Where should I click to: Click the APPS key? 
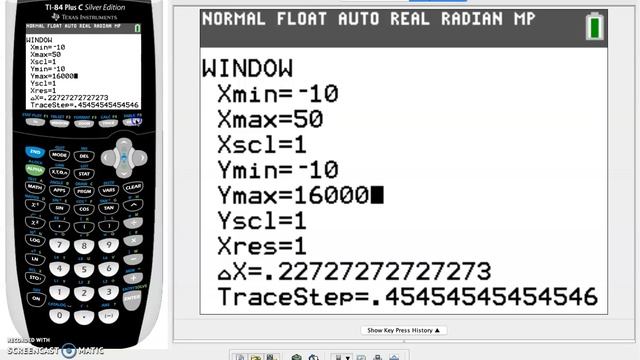tap(59, 190)
